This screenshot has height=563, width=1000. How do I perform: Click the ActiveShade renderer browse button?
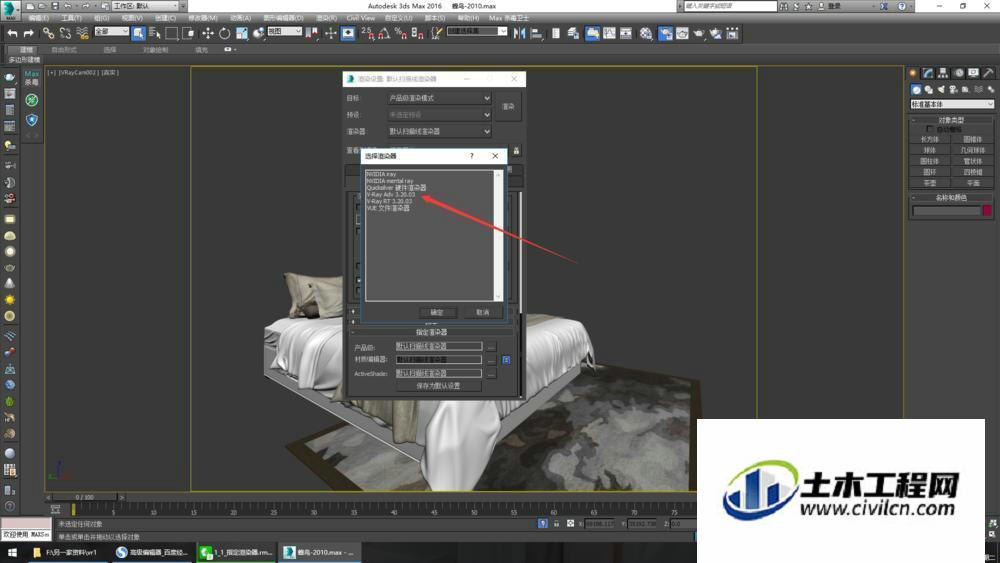[x=490, y=374]
